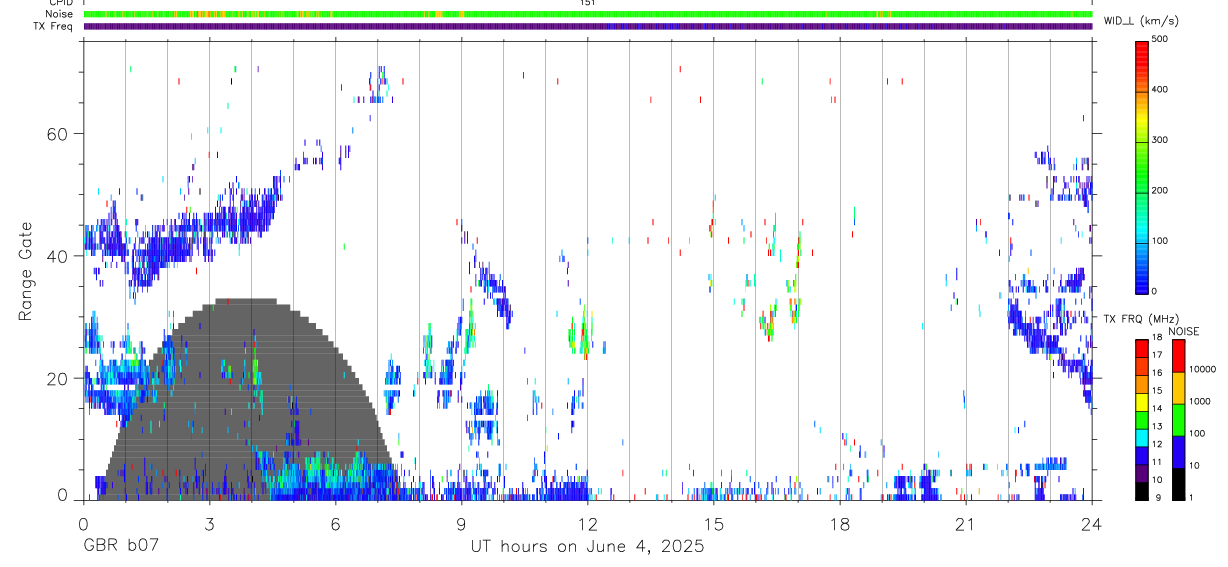This screenshot has width=1228, height=567.
Task: Click the 1000 noise tick label
Action: click(x=1200, y=401)
